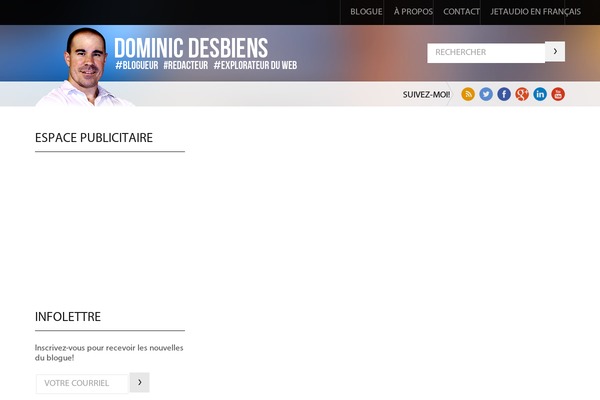Open the Facebook follow icon
Screen dimensions: 600x400
(504, 94)
